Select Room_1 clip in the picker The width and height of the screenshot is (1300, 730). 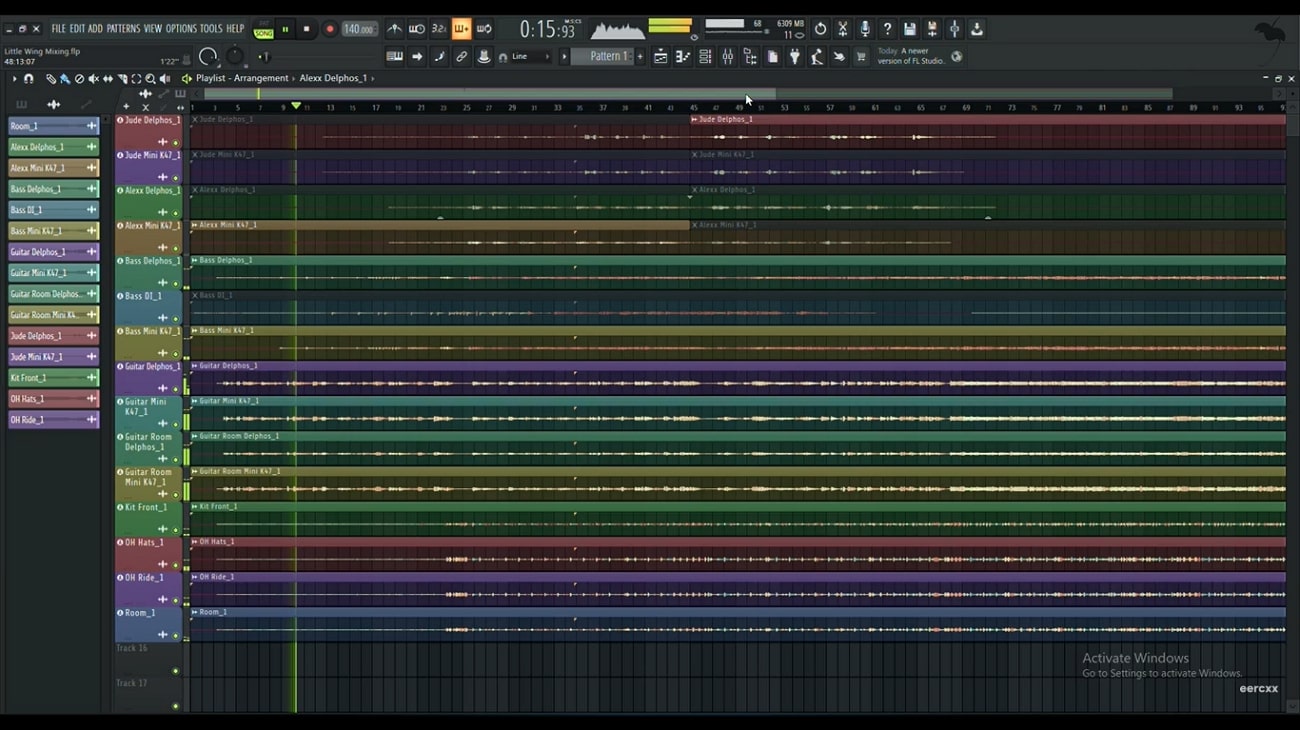click(54, 126)
